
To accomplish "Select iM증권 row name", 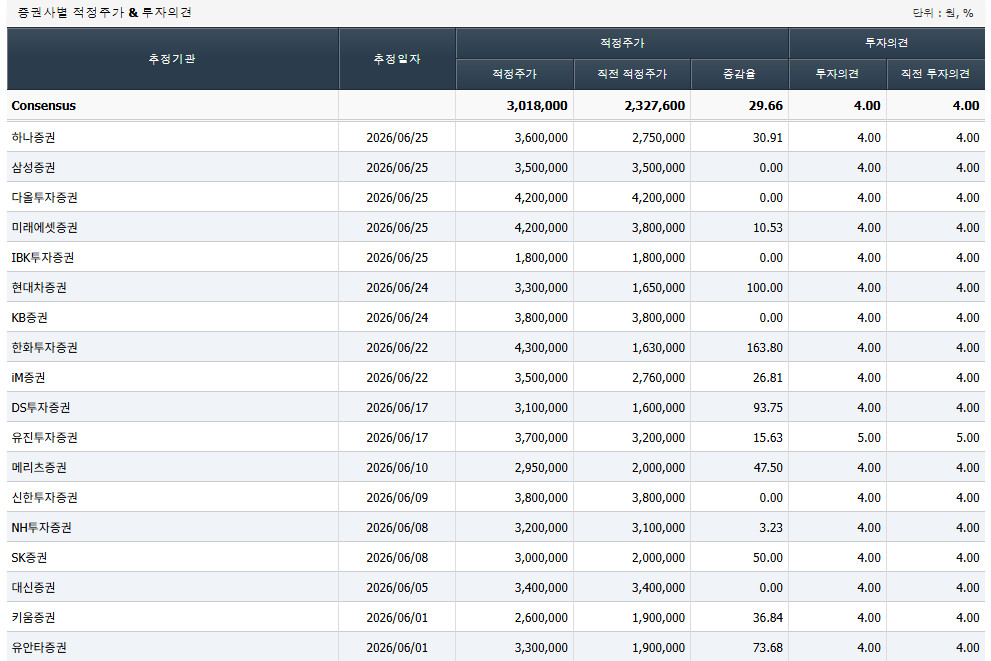I will pos(28,377).
